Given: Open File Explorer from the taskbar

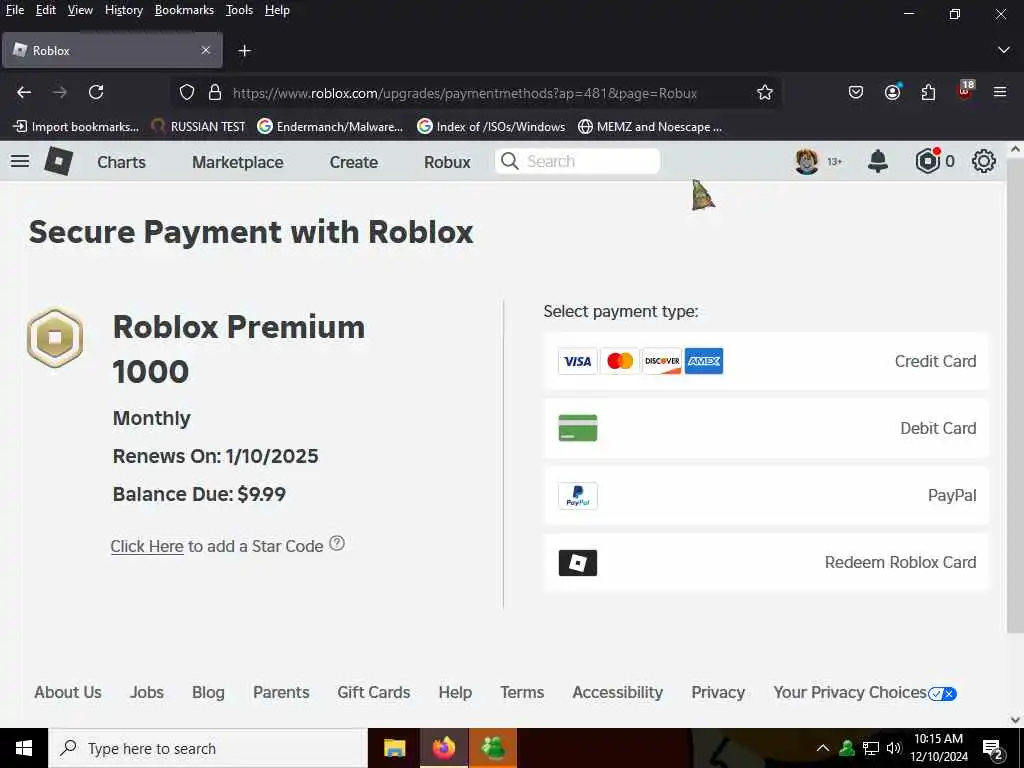Looking at the screenshot, I should 394,748.
